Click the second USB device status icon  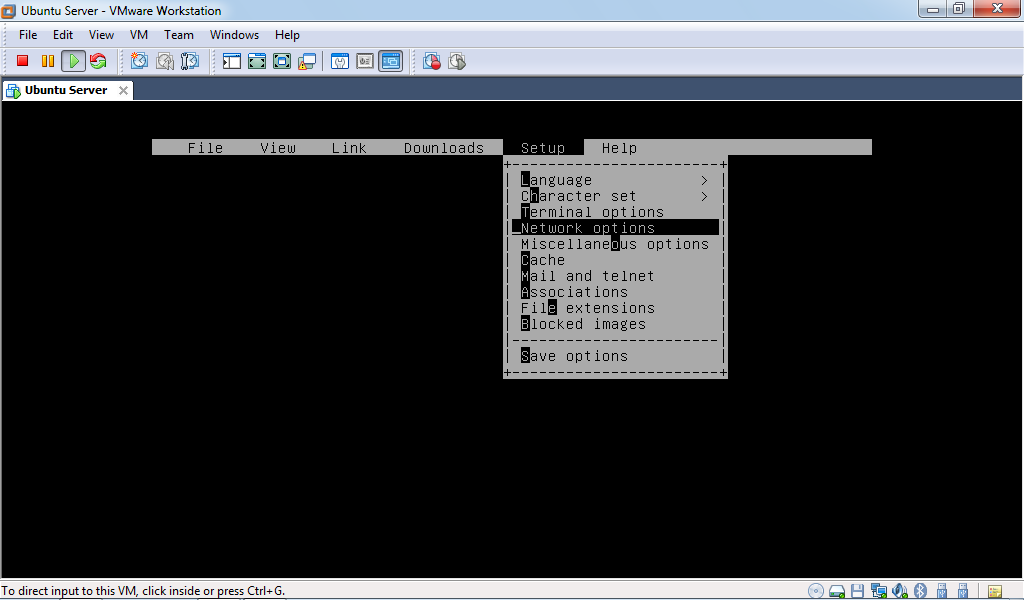pyautogui.click(x=962, y=591)
